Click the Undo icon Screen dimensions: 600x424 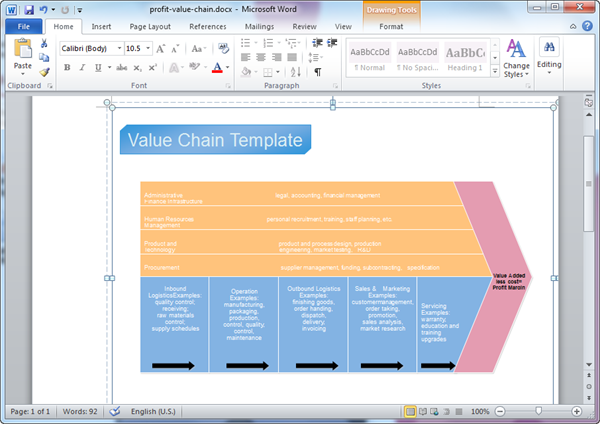pos(44,10)
